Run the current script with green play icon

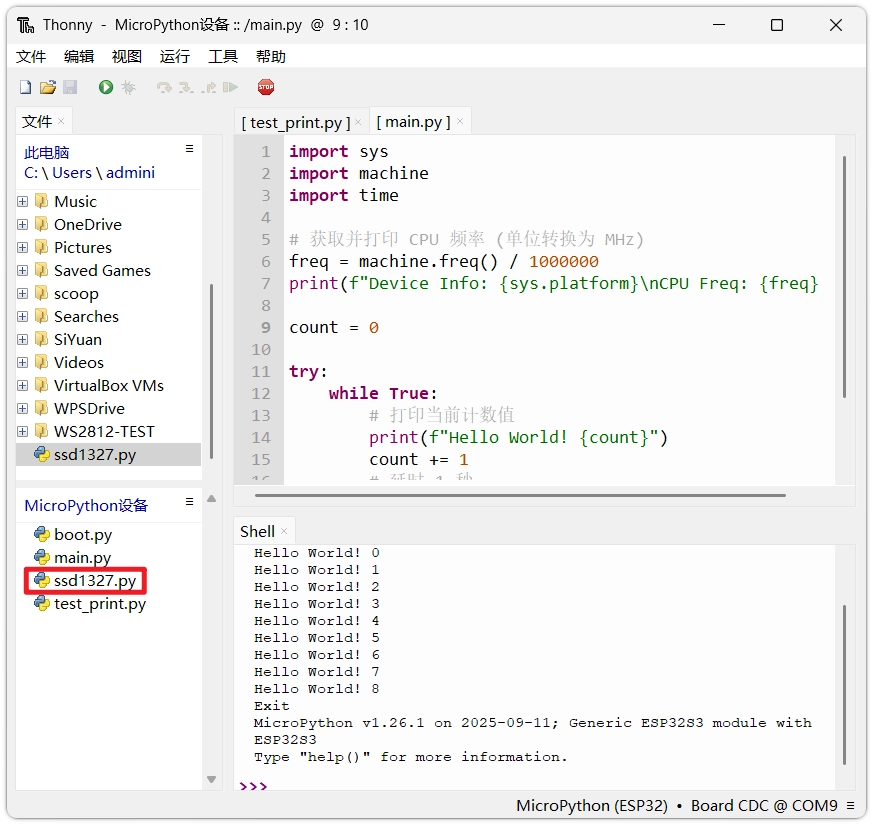click(106, 88)
